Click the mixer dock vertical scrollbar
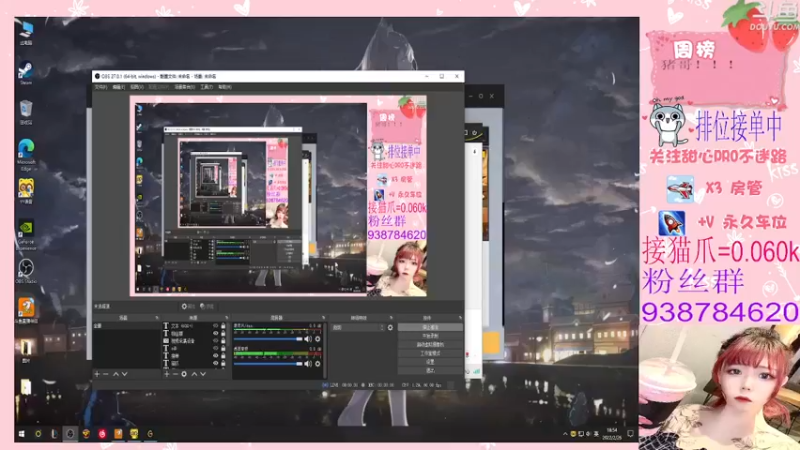The width and height of the screenshot is (800, 450). (x=325, y=349)
